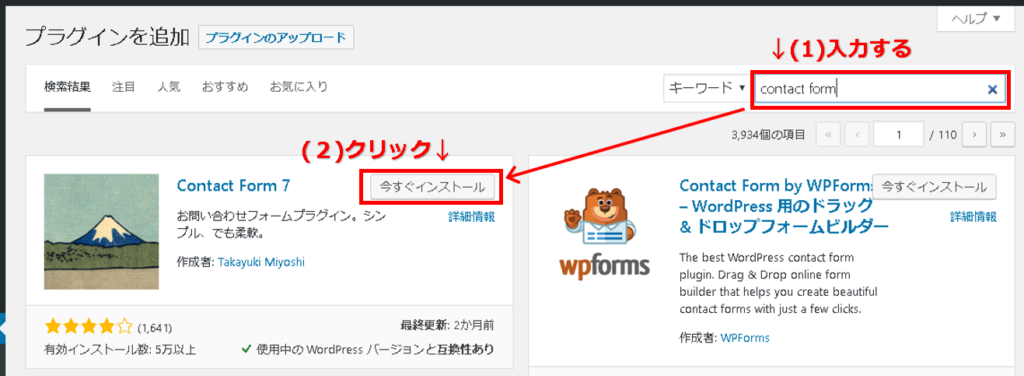Select the 検索結果 tab

pyautogui.click(x=67, y=87)
